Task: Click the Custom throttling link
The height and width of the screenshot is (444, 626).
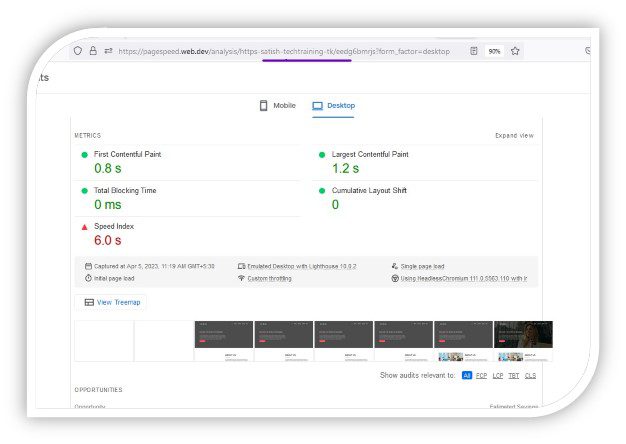Action: 269,278
